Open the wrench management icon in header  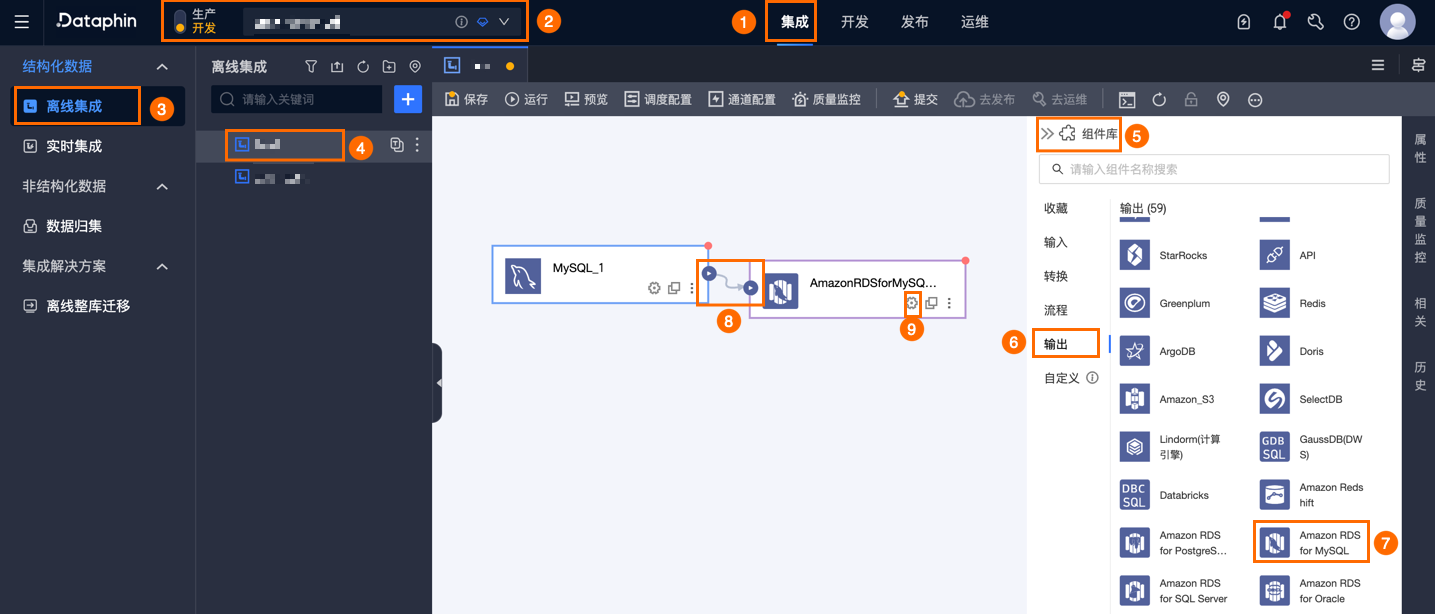tap(1316, 22)
